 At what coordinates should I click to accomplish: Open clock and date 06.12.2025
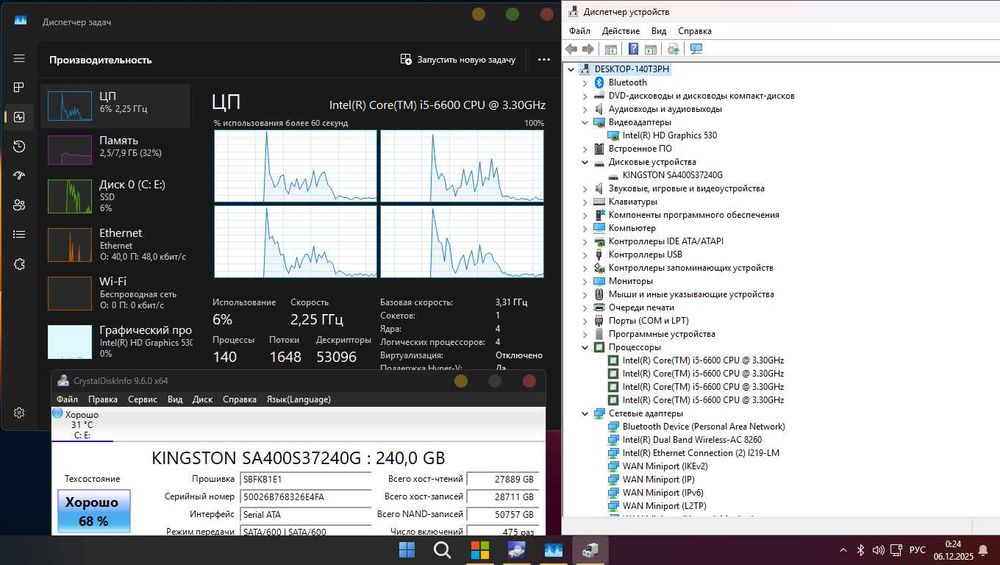coord(953,550)
